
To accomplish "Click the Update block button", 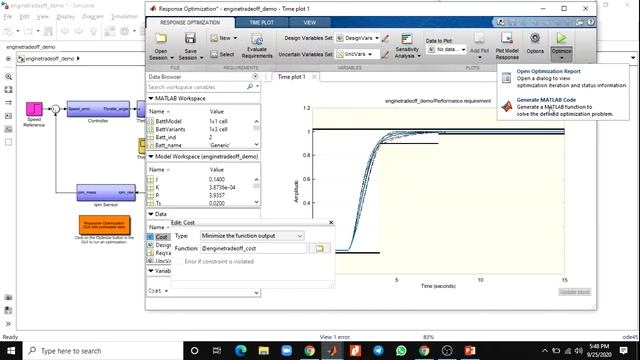I will tap(574, 292).
